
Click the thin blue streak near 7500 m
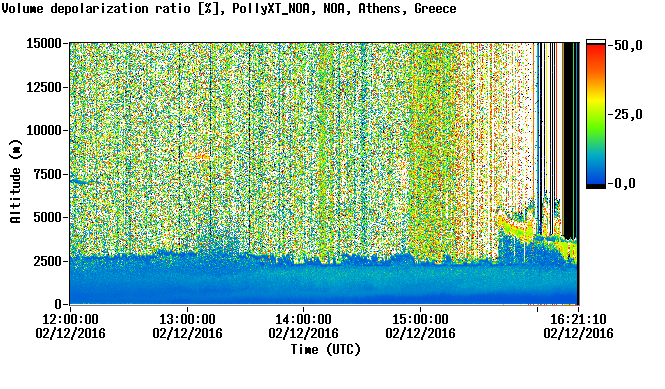tap(84, 181)
